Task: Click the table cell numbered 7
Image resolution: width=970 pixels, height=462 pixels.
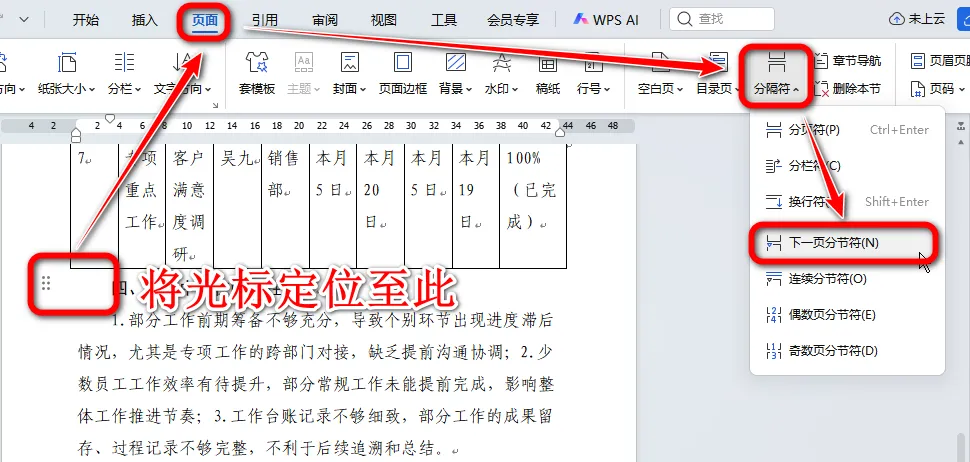Action: (x=94, y=206)
